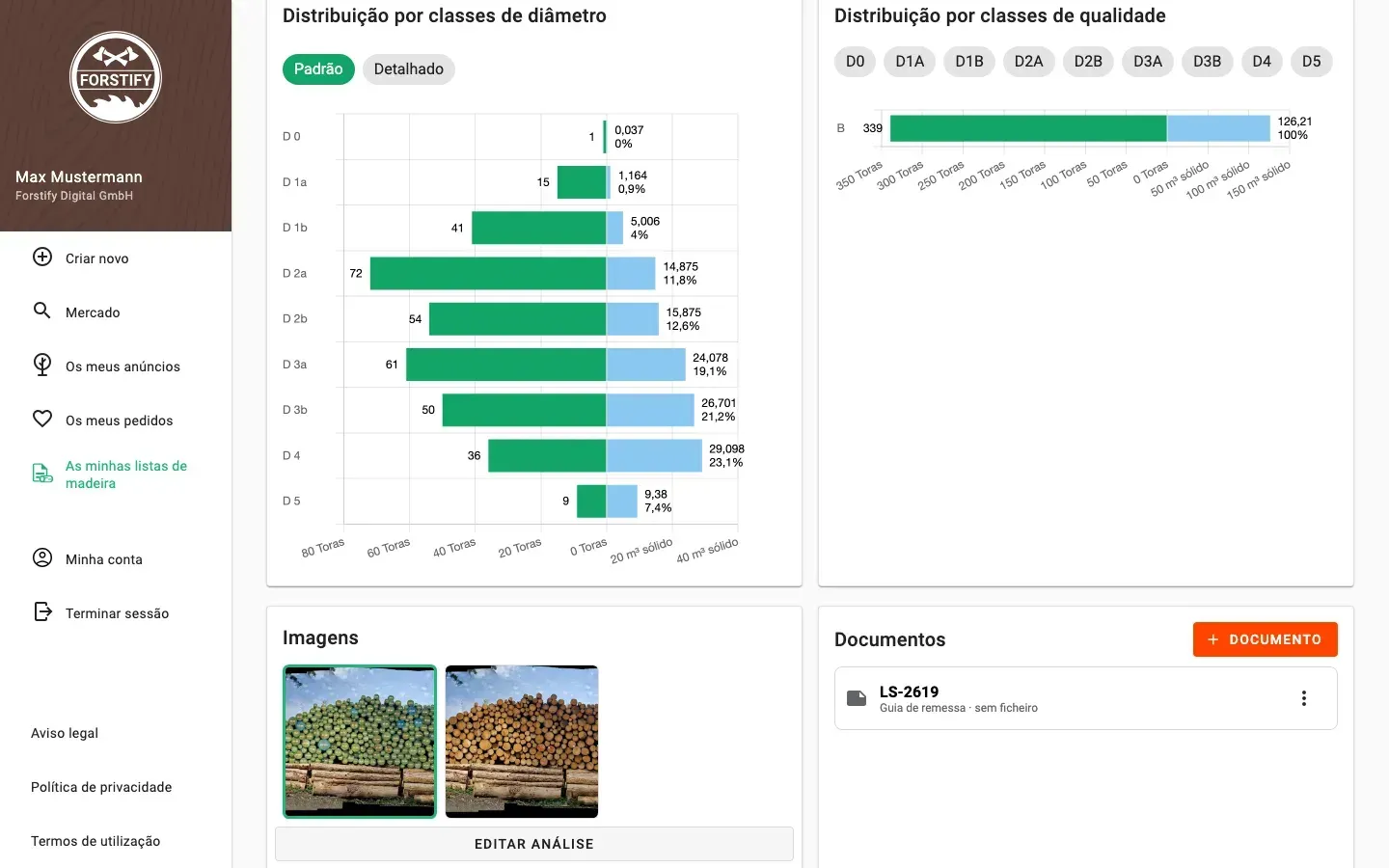Click the Minha conta profile icon
Screen dimensions: 1389x868
tap(42, 557)
